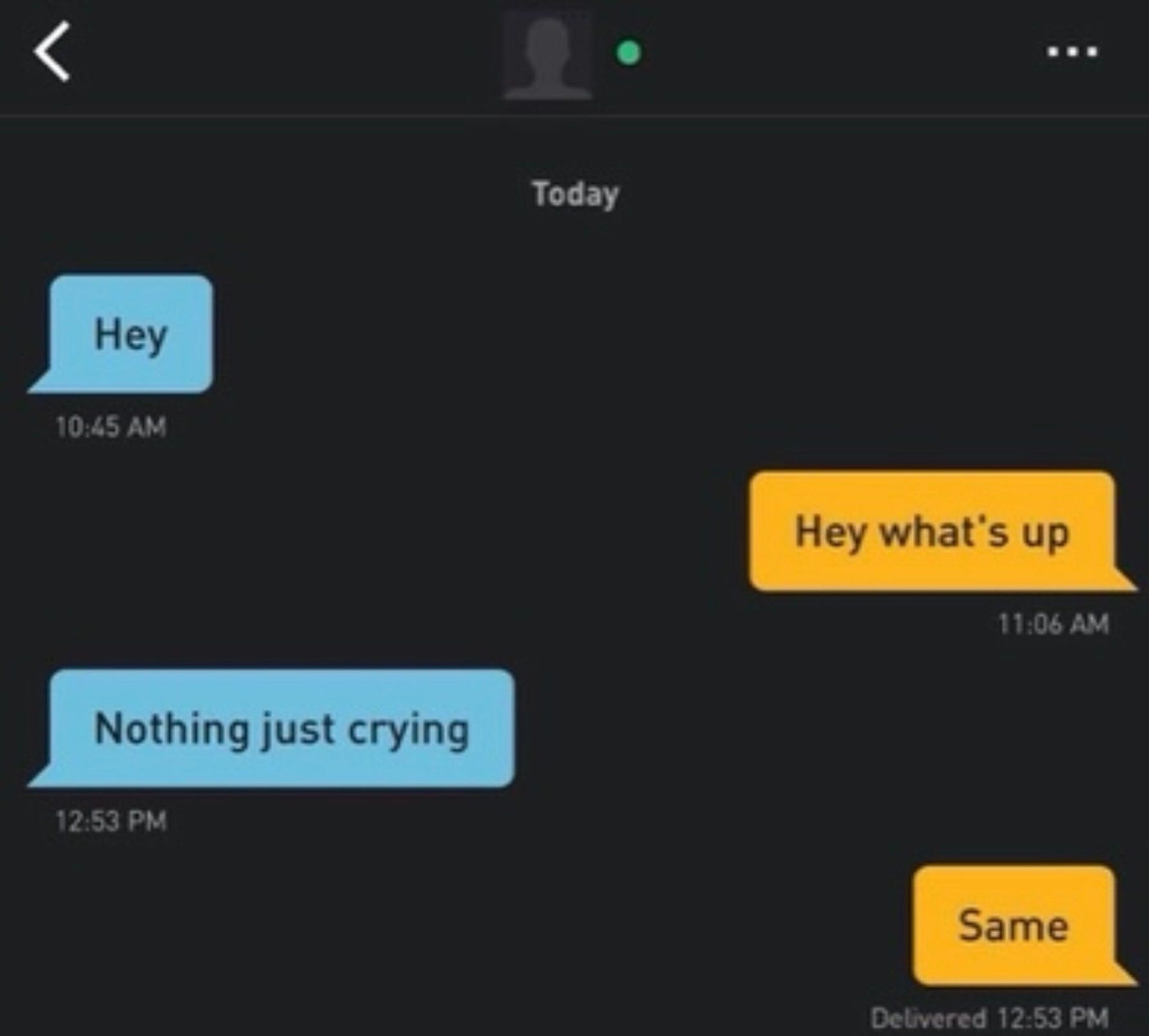Open the contact's silhouette profile avatar
Screen dimensions: 1149x1036
point(547,55)
